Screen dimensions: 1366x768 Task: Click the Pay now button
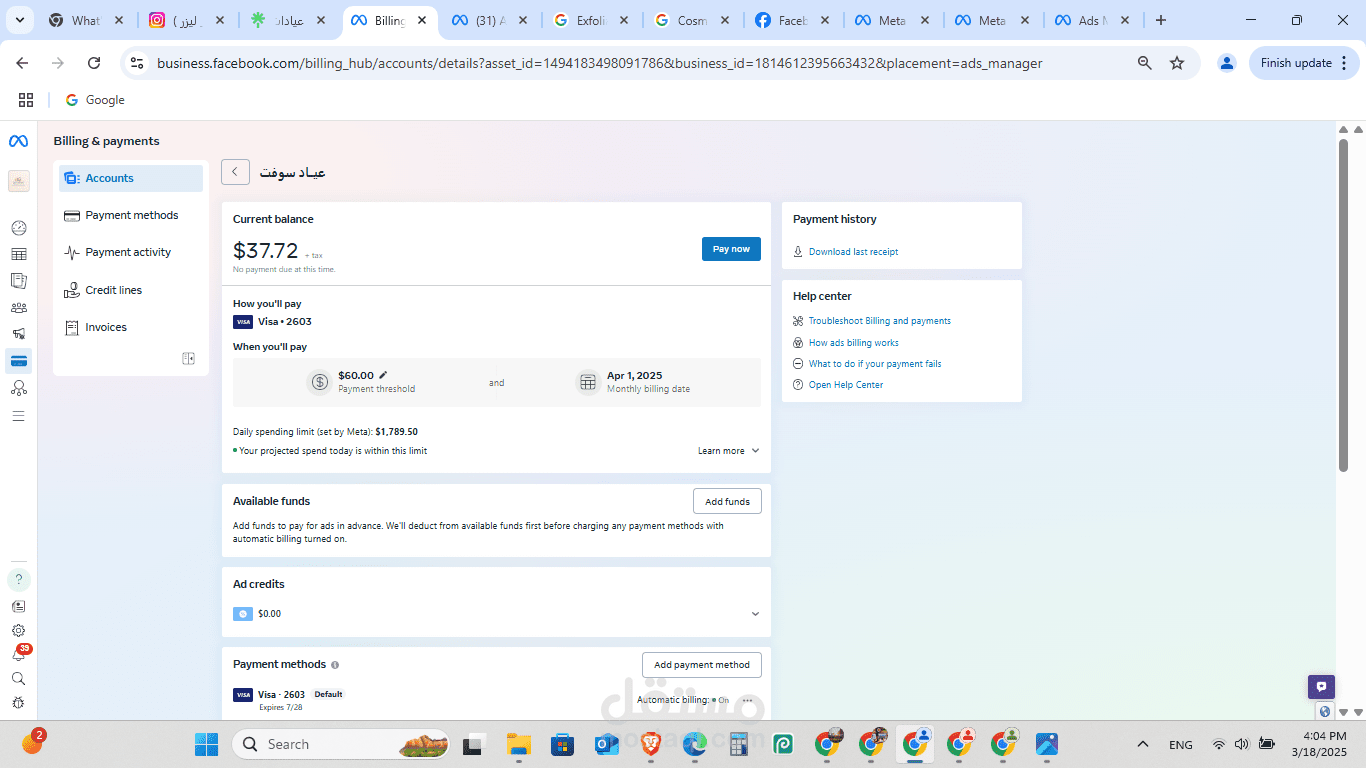click(x=731, y=249)
